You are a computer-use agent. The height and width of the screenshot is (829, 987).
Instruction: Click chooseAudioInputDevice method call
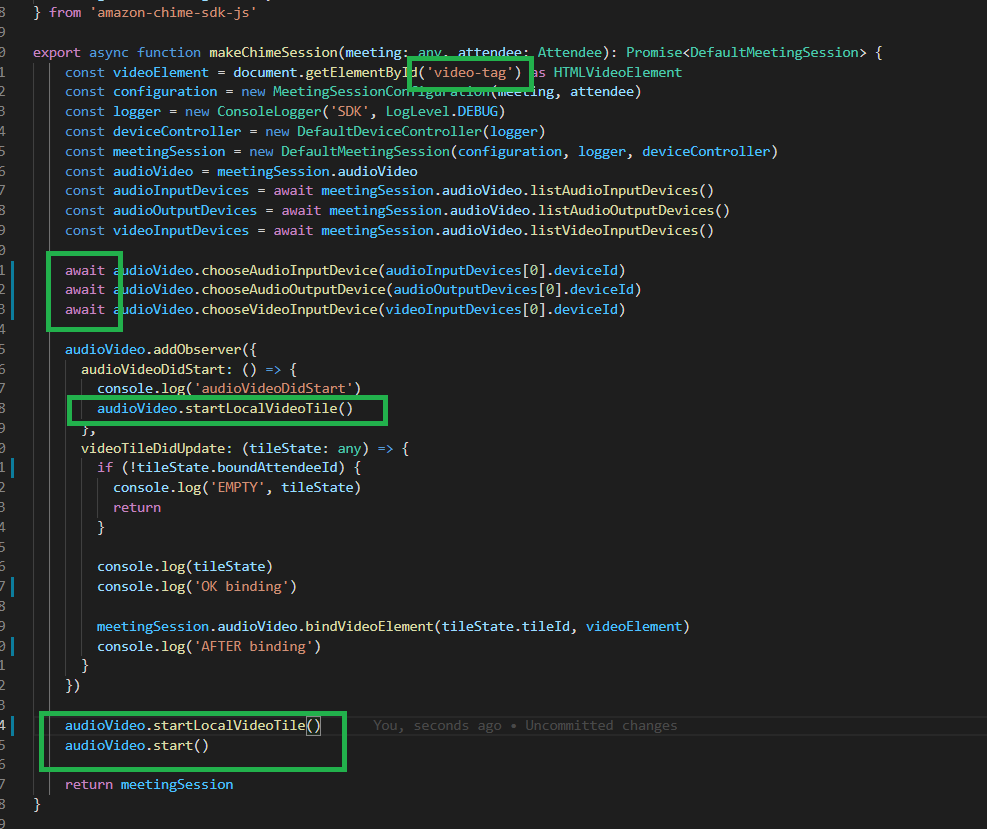(x=290, y=271)
